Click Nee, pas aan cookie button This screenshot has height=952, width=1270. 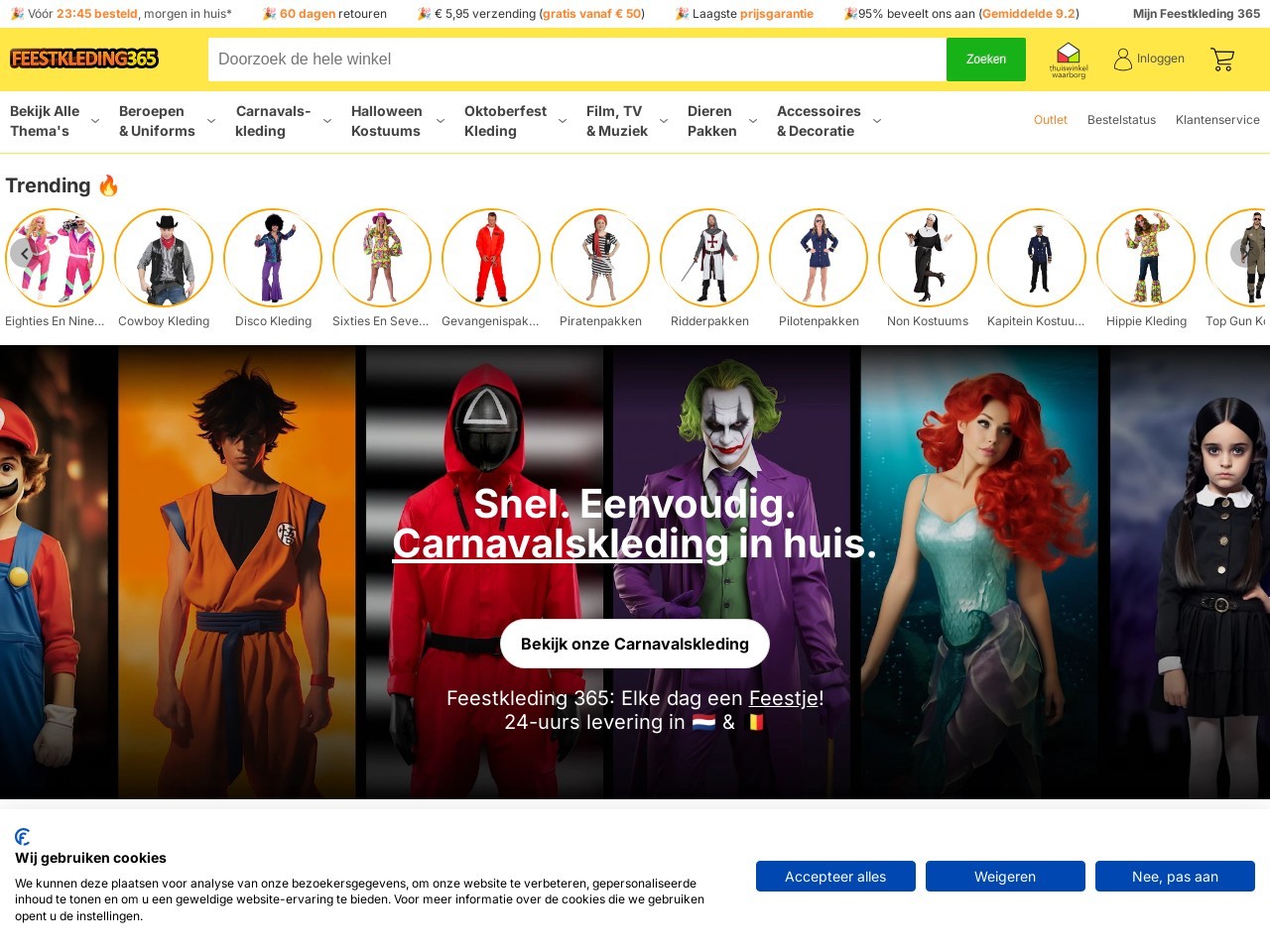[x=1175, y=877]
